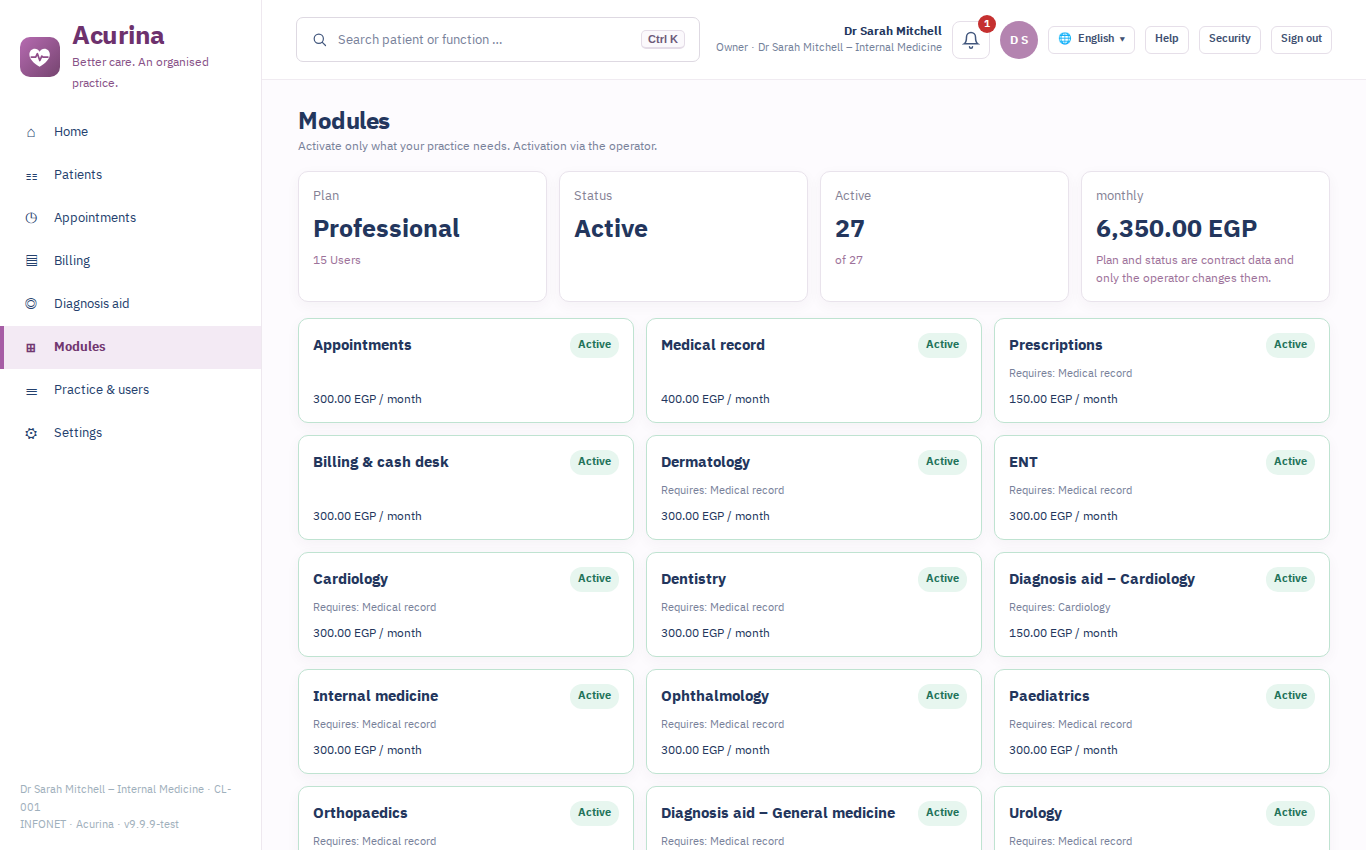
Task: Click the Diagnosis aid – Cardiology title
Action: click(1102, 579)
